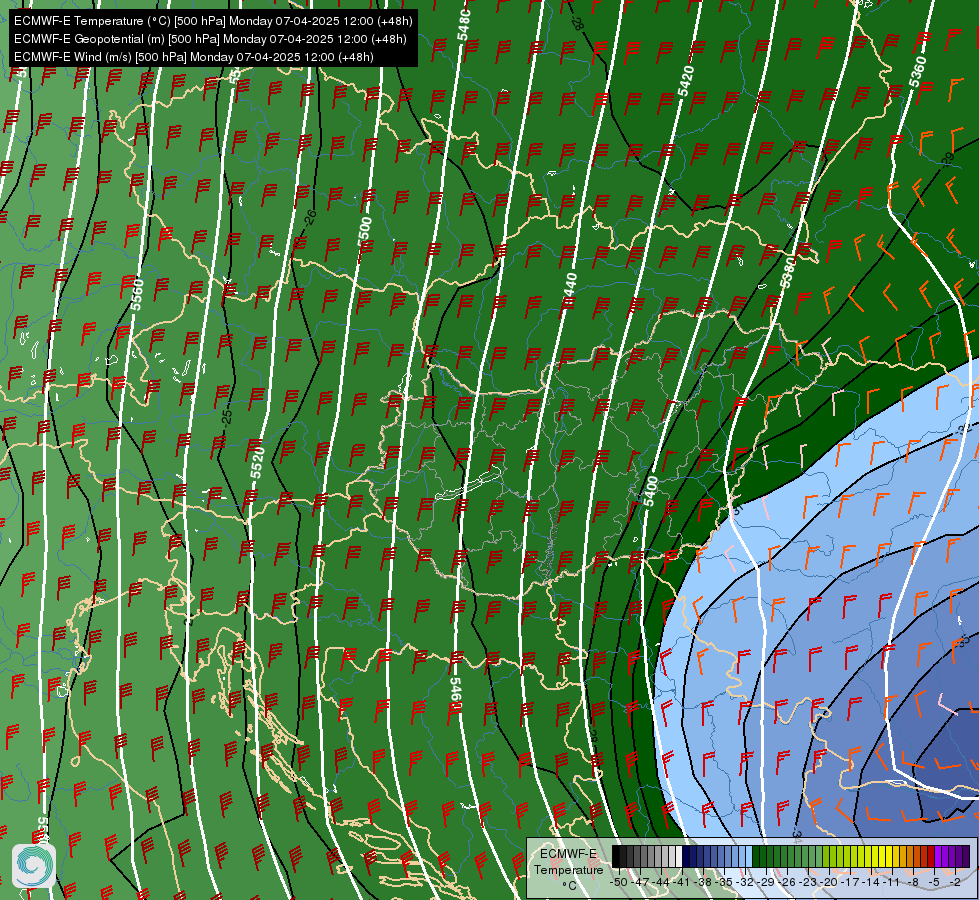Pick the black swatch above -50 in the legend
The height and width of the screenshot is (900, 979).
tap(616, 856)
